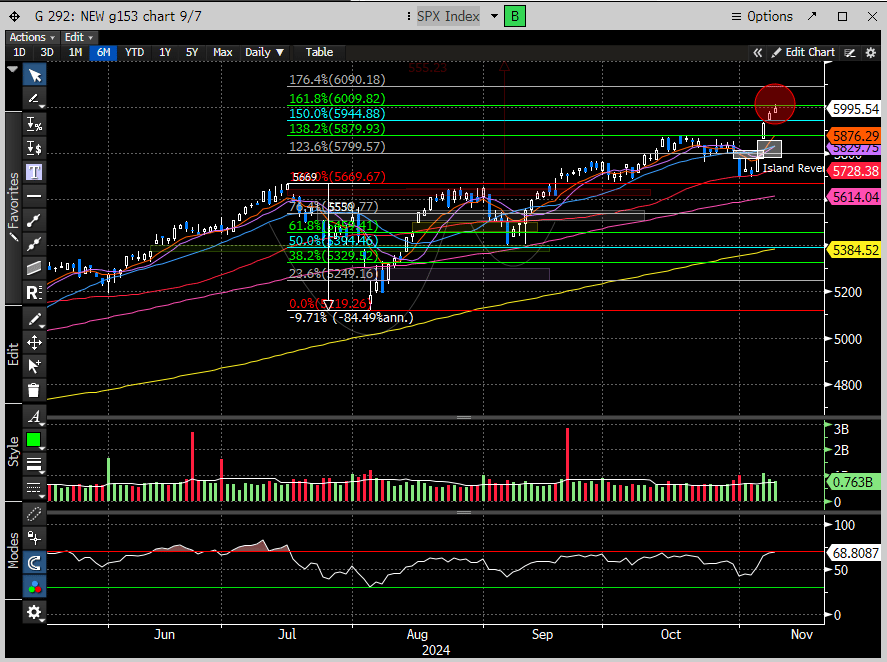Select the Text annotation tool
This screenshot has width=887, height=662.
point(35,172)
